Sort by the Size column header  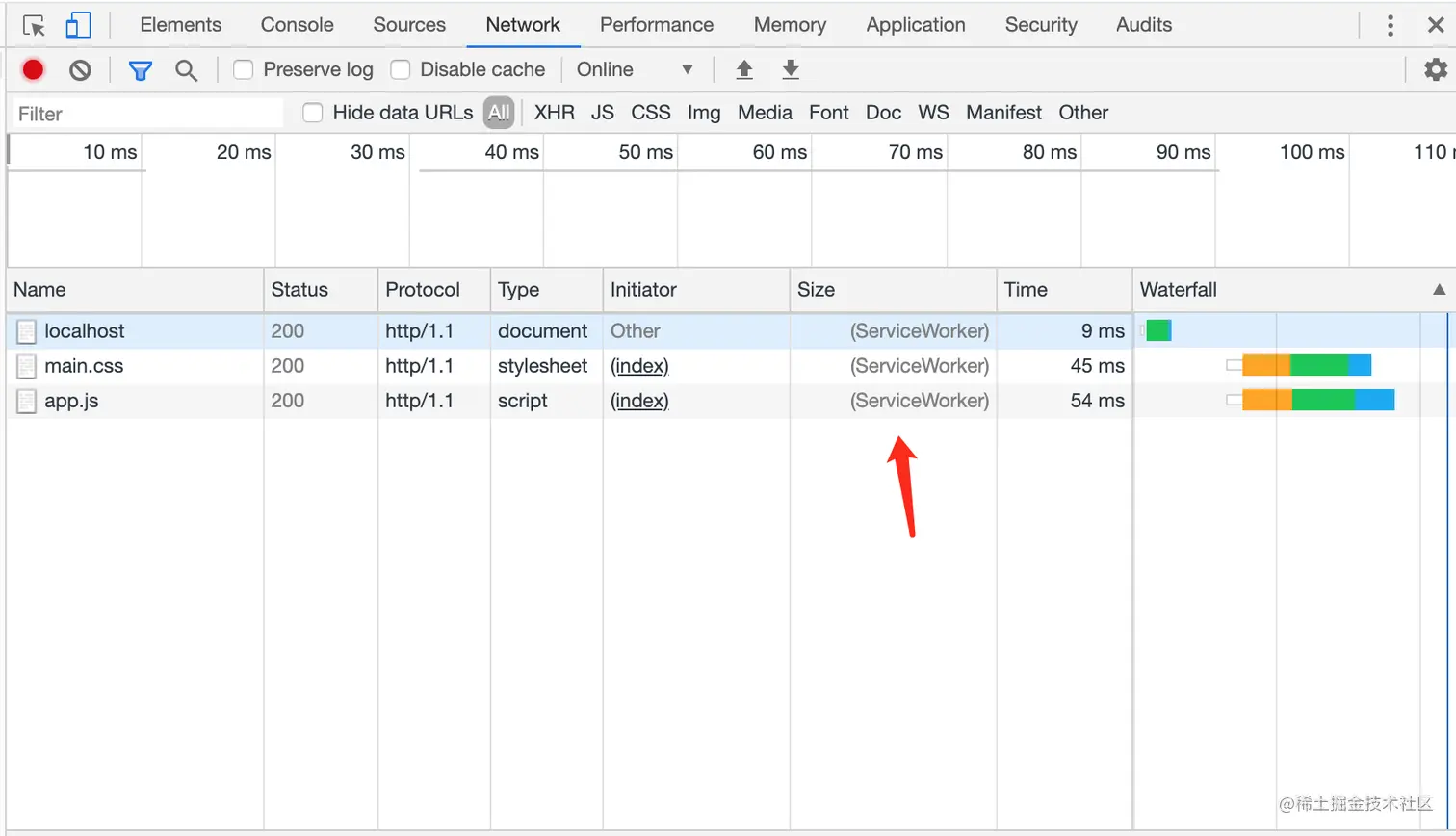pyautogui.click(x=894, y=290)
